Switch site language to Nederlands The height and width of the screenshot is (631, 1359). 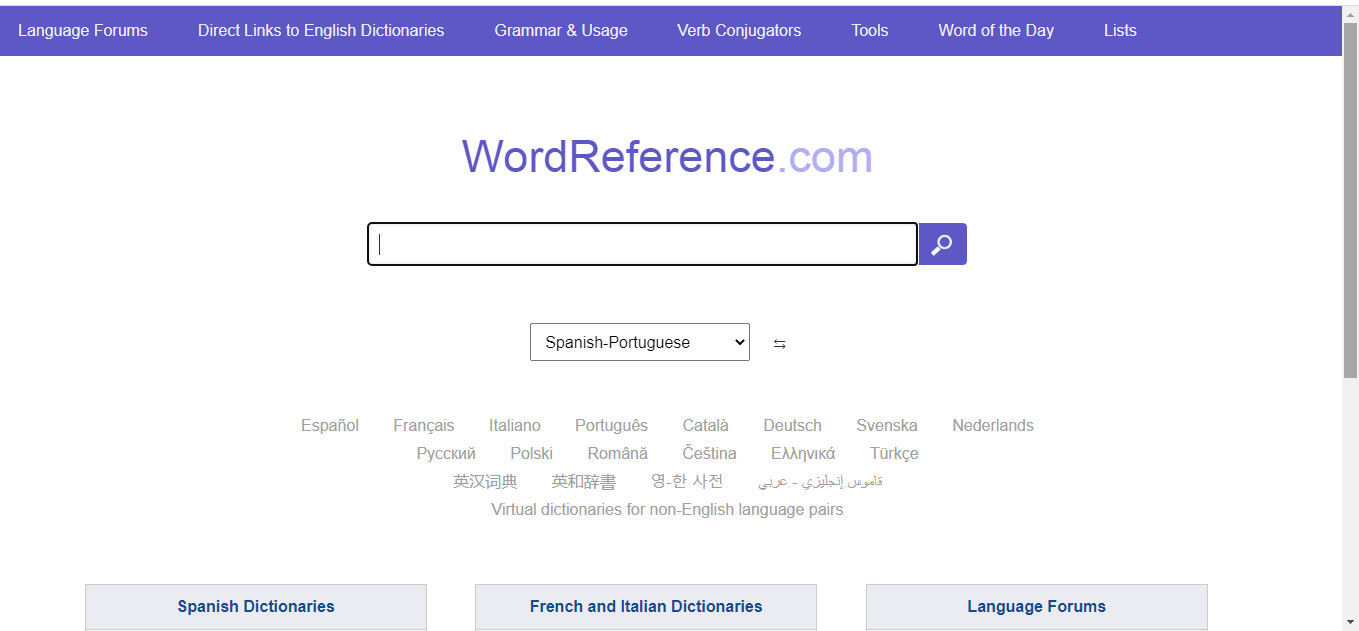point(993,425)
